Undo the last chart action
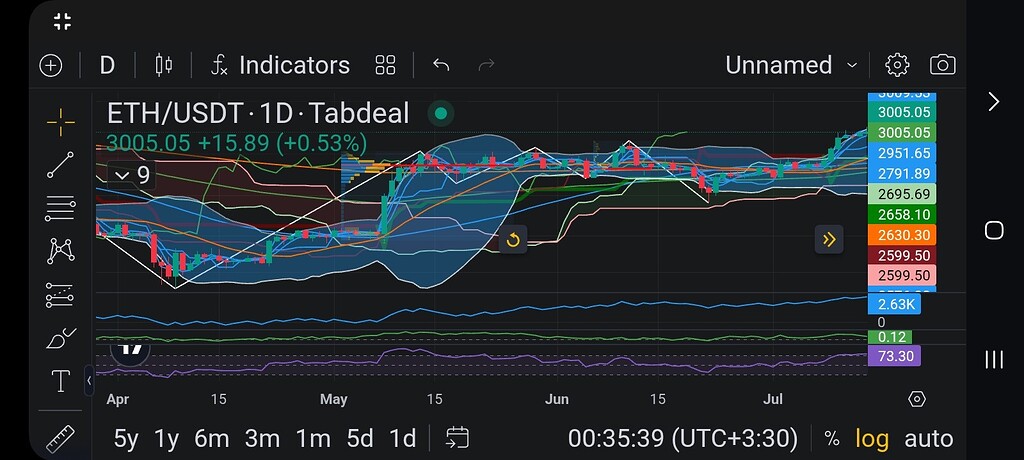The height and width of the screenshot is (460, 1024). pyautogui.click(x=441, y=65)
